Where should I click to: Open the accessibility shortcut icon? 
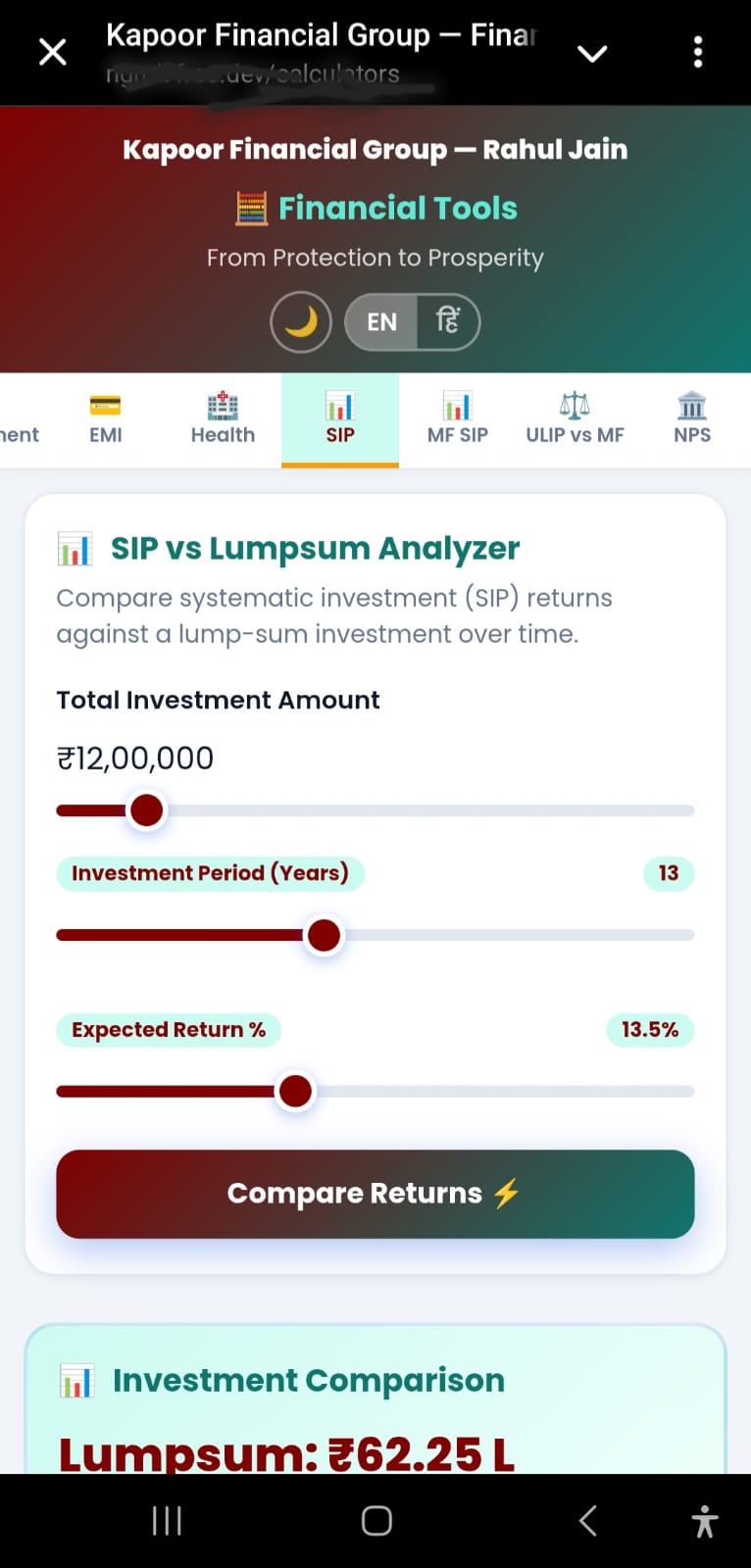point(705,1521)
